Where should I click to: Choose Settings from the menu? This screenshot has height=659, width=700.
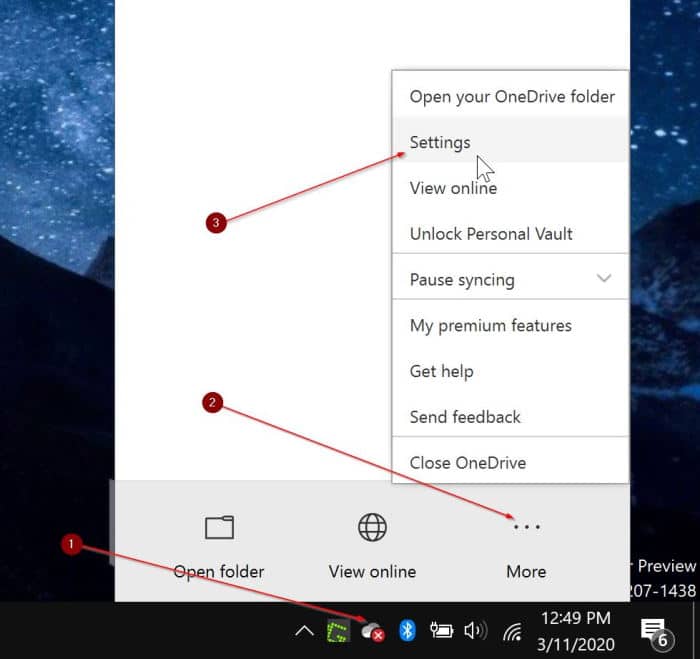click(511, 142)
